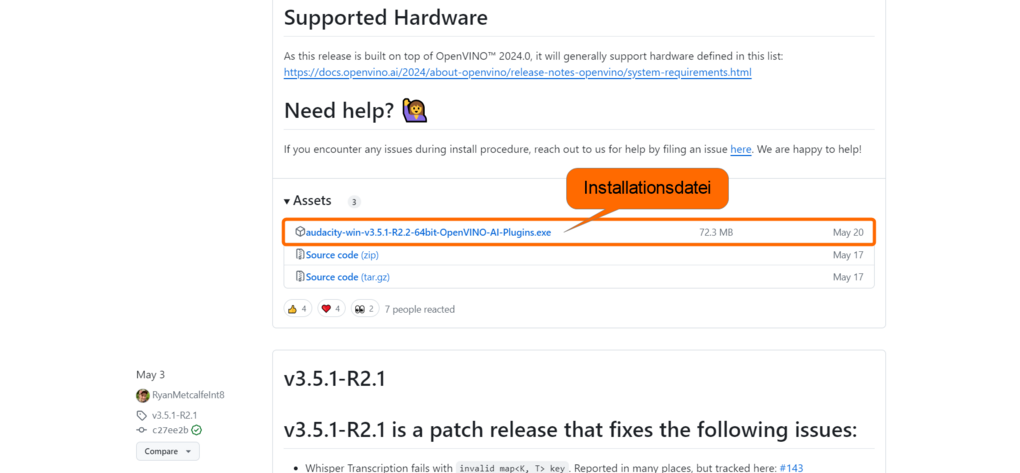The image size is (1020, 473).
Task: Click the file icon beside Source code (tar.gz)
Action: coord(300,277)
